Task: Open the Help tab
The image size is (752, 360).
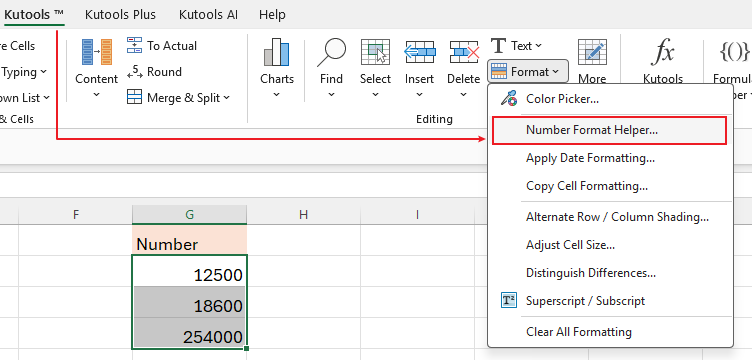Action: (272, 14)
